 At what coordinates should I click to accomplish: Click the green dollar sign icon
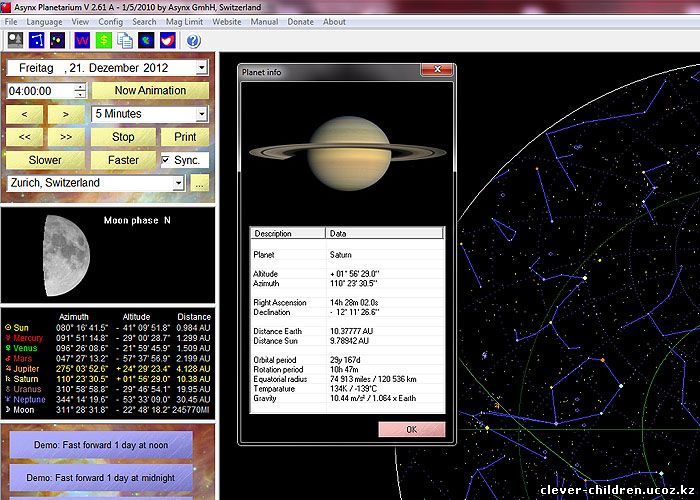click(x=103, y=40)
